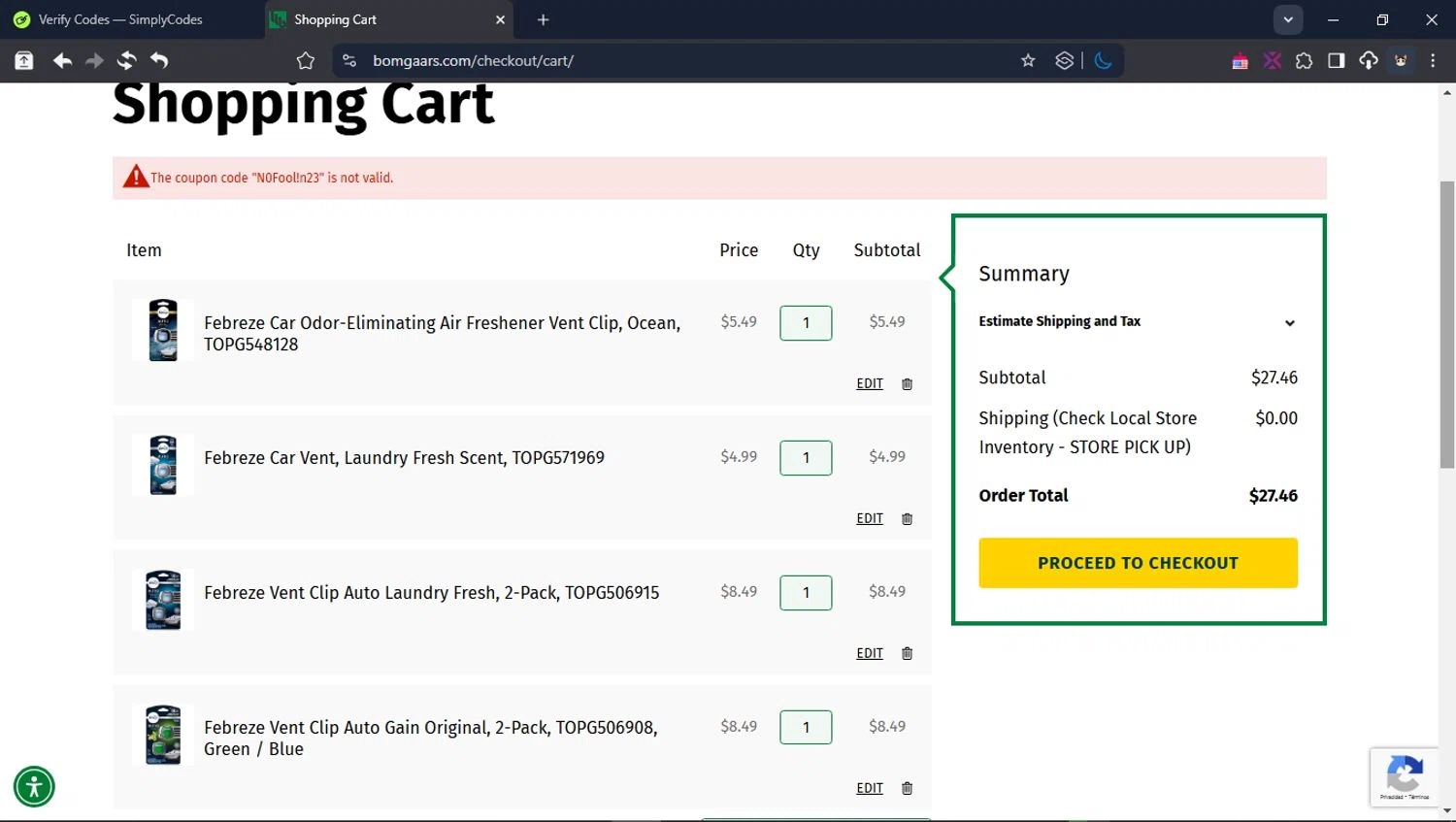This screenshot has height=822, width=1456.
Task: Click the pink store extension icon
Action: point(1240,61)
